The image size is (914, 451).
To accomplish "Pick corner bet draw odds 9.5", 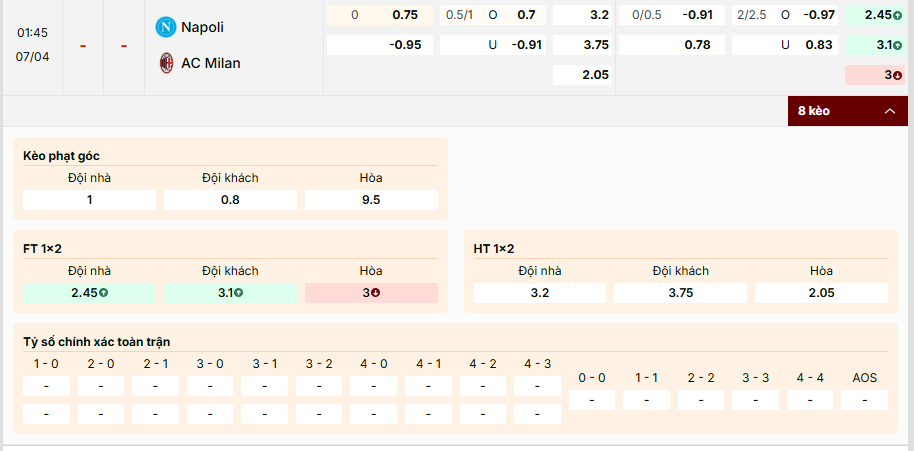I will (371, 200).
